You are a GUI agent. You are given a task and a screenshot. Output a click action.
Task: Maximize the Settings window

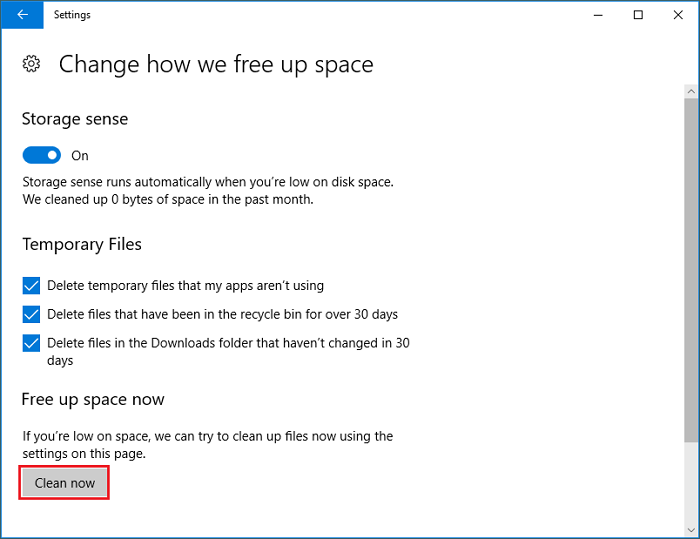(x=638, y=15)
